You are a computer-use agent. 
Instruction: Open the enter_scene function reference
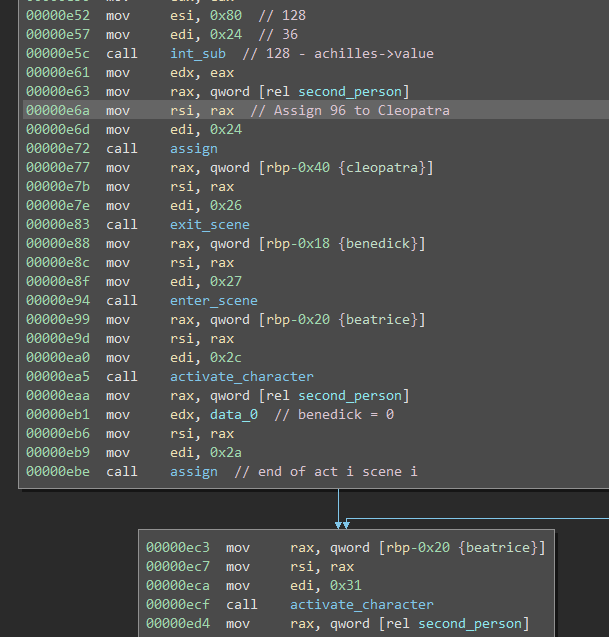coord(213,300)
